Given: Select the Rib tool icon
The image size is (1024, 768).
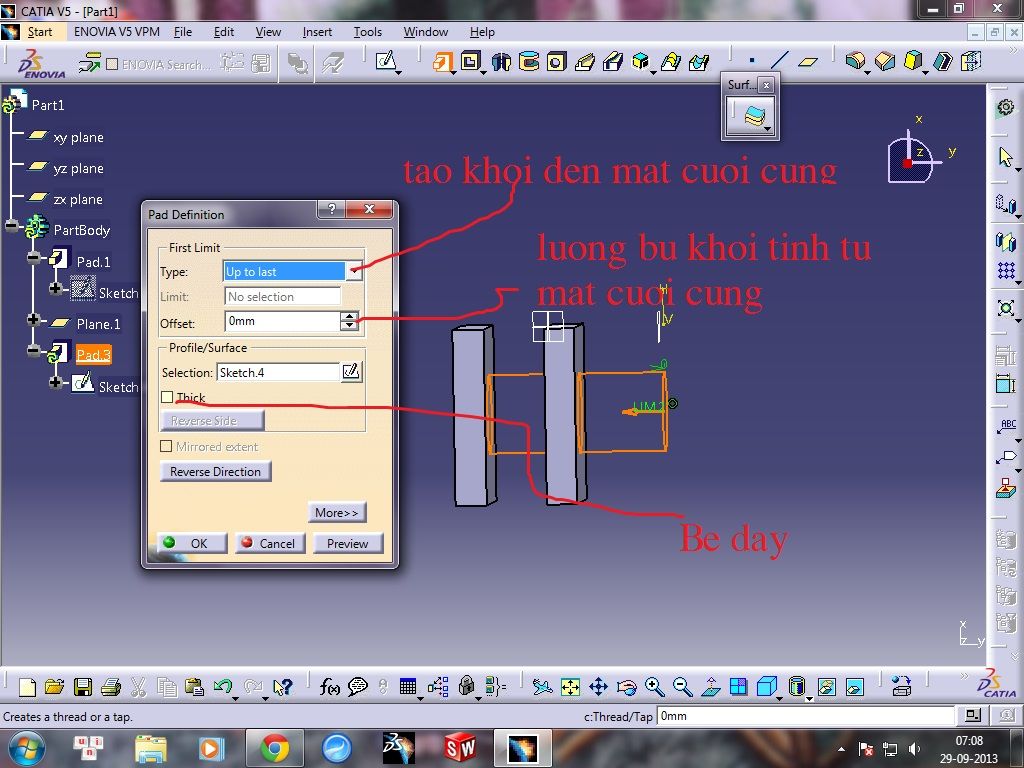Looking at the screenshot, I should tap(585, 62).
